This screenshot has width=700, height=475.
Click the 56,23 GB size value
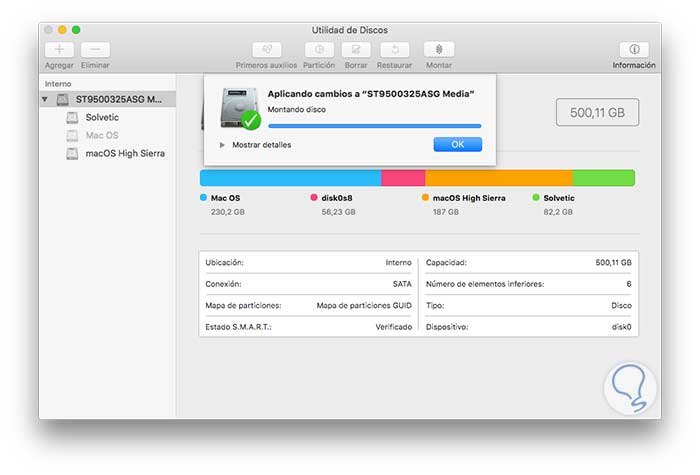click(338, 212)
